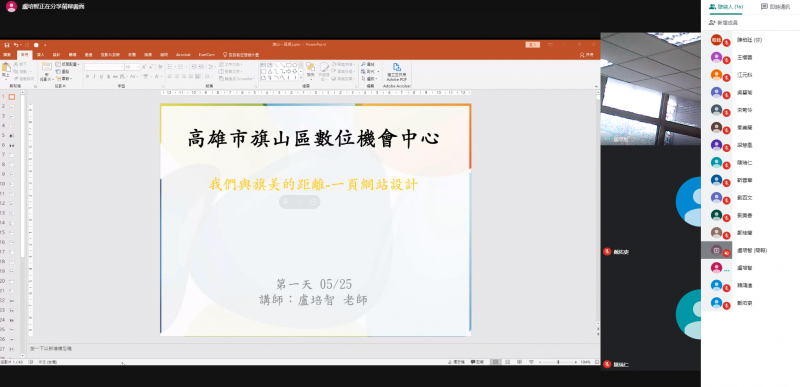Click the notes field 按一下以新增備忘稿
800x387 pixels.
coord(51,348)
